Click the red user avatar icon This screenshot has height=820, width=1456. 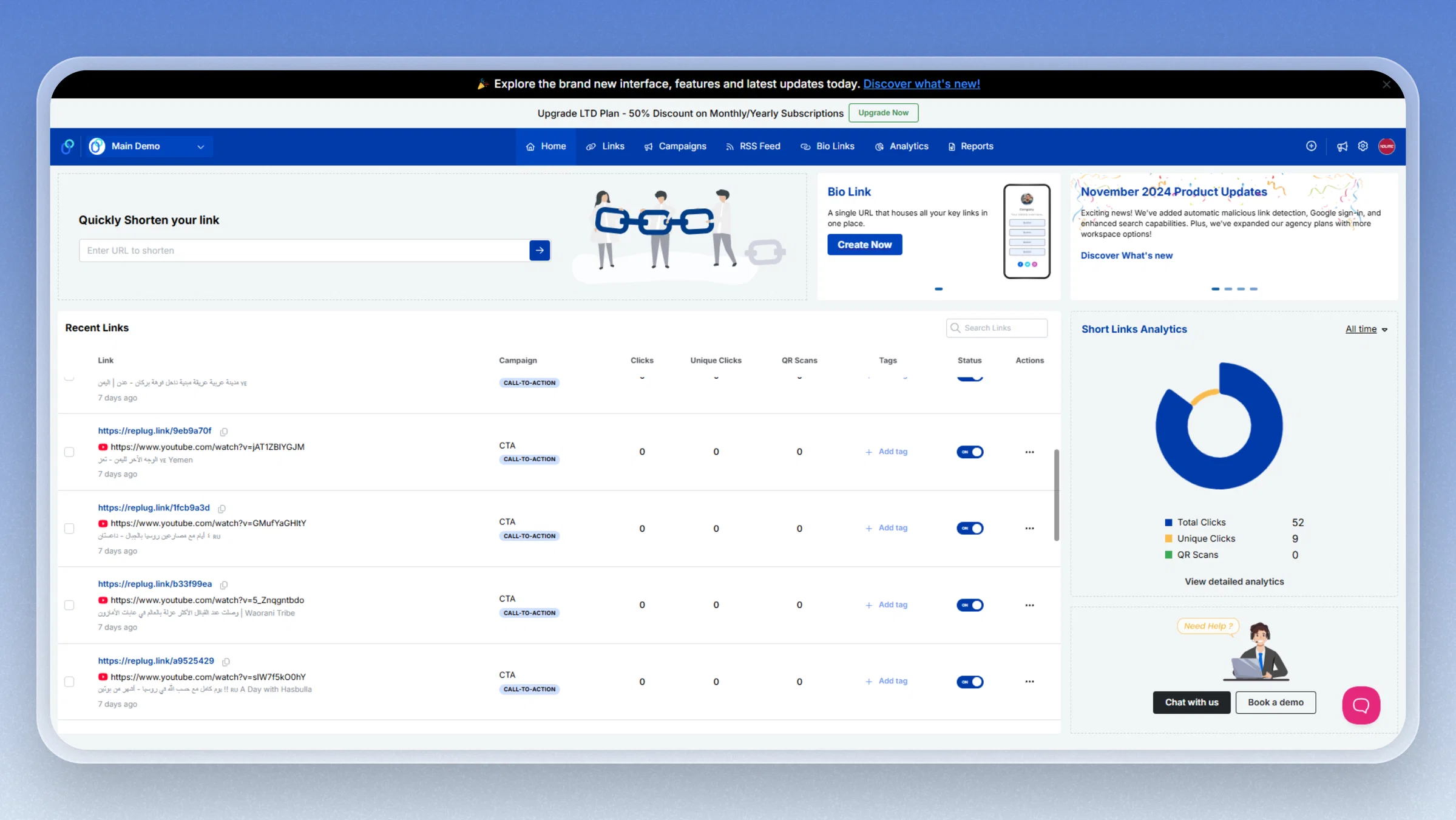point(1387,146)
